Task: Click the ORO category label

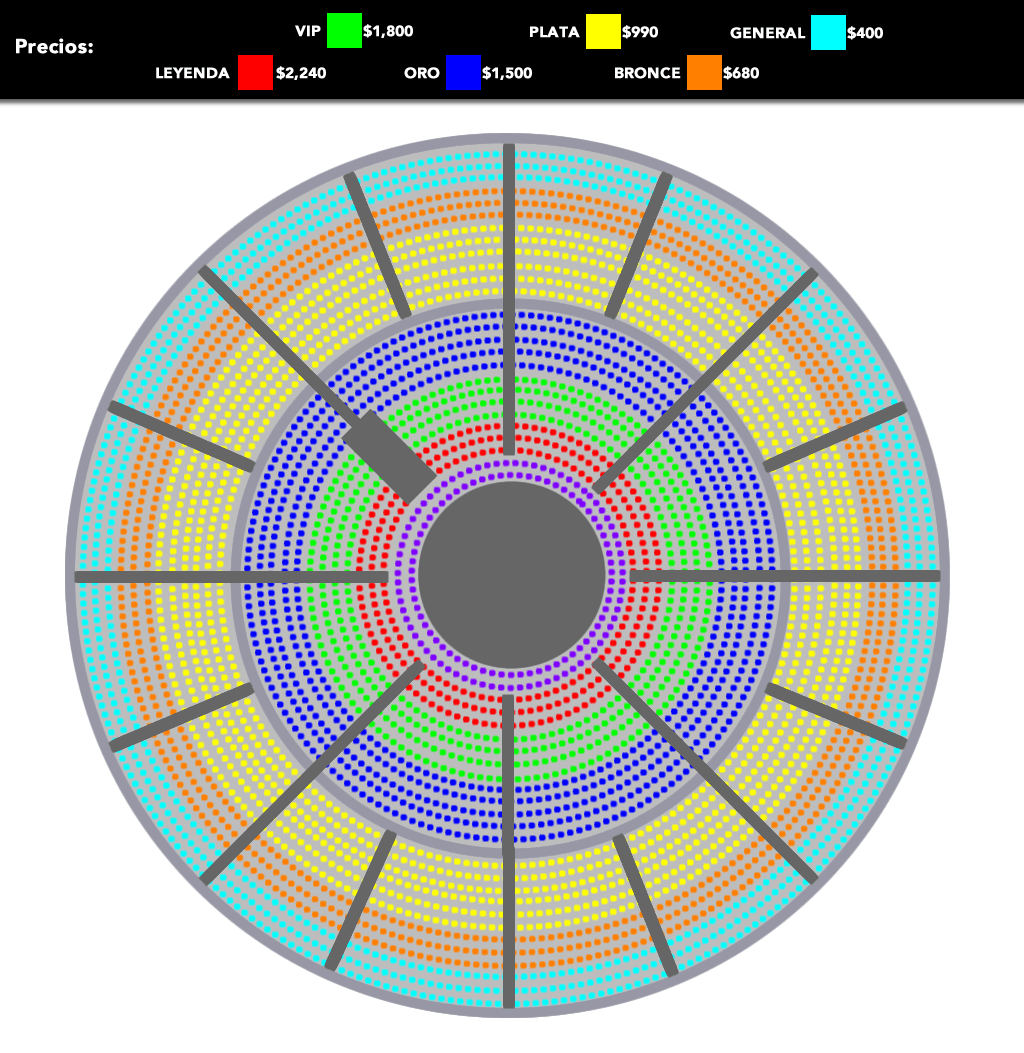Action: point(421,73)
